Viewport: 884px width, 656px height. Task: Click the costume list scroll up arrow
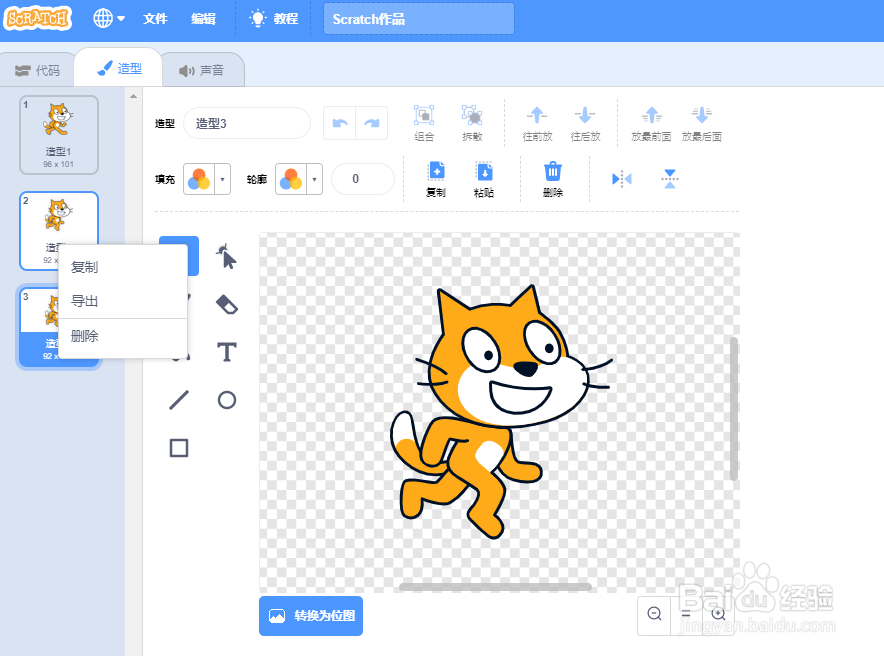coord(134,96)
